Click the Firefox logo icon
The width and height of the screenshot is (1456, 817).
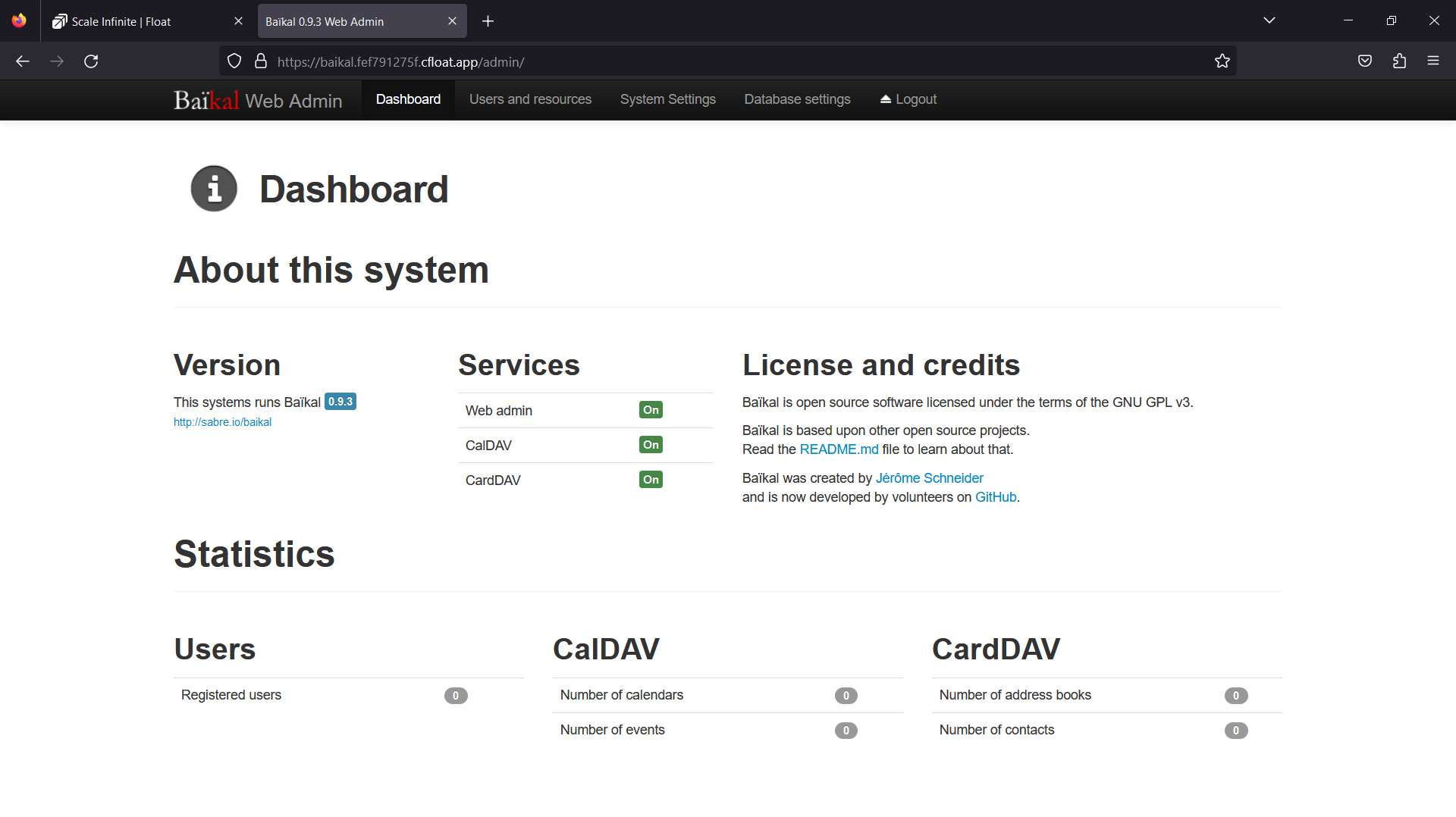point(19,20)
